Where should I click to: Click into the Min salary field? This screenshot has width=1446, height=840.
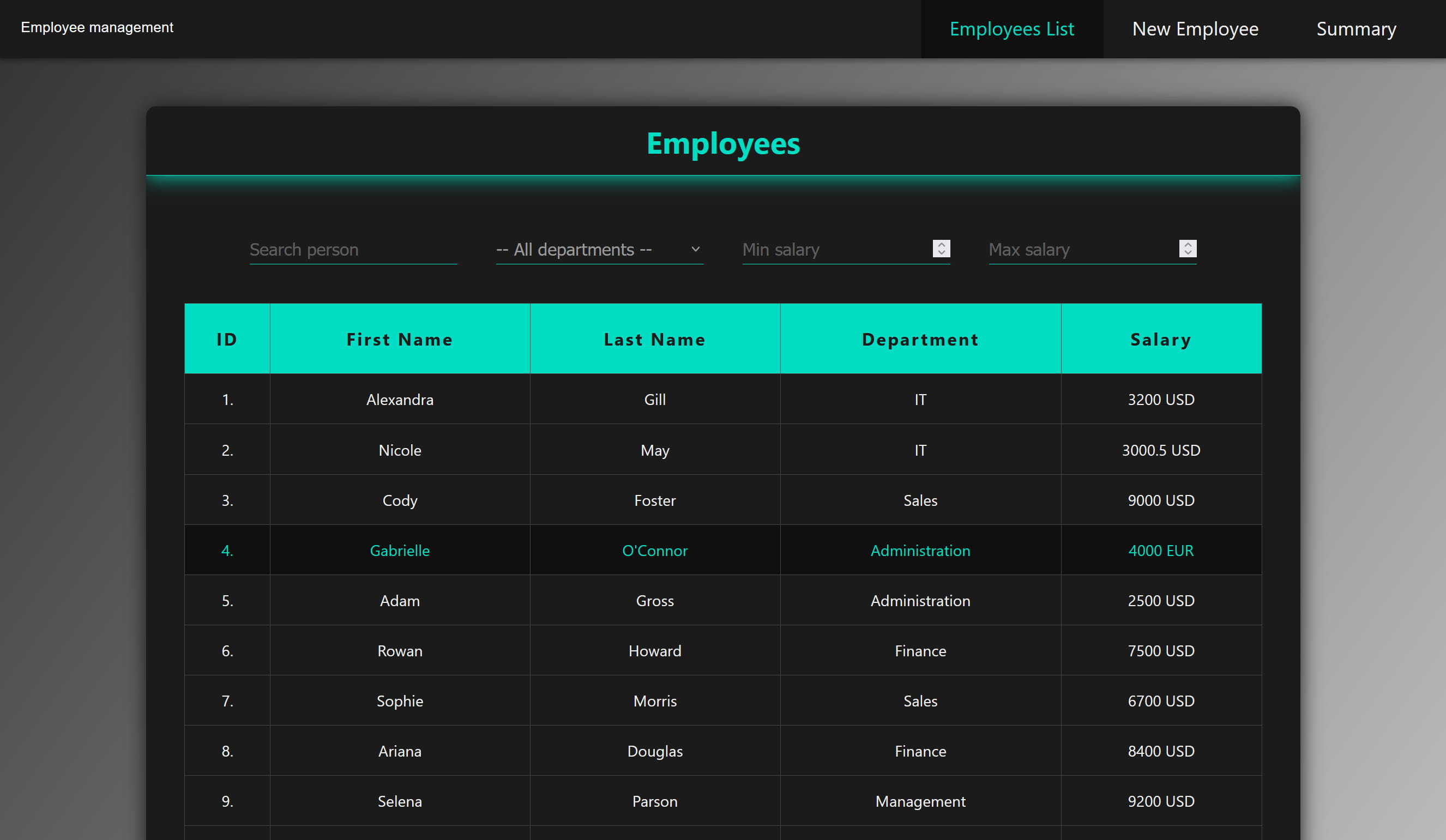click(x=835, y=250)
